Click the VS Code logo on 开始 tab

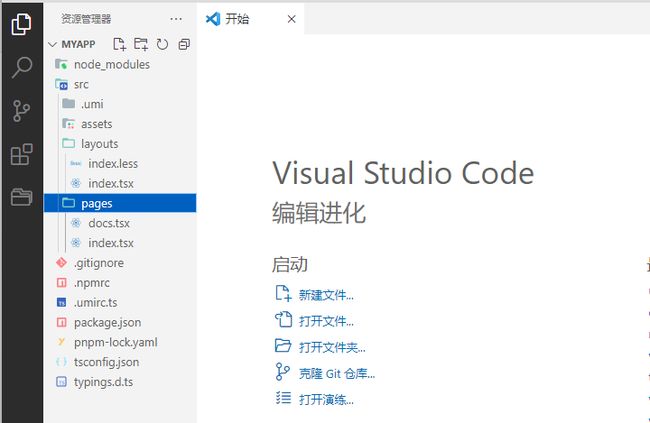pyautogui.click(x=213, y=19)
